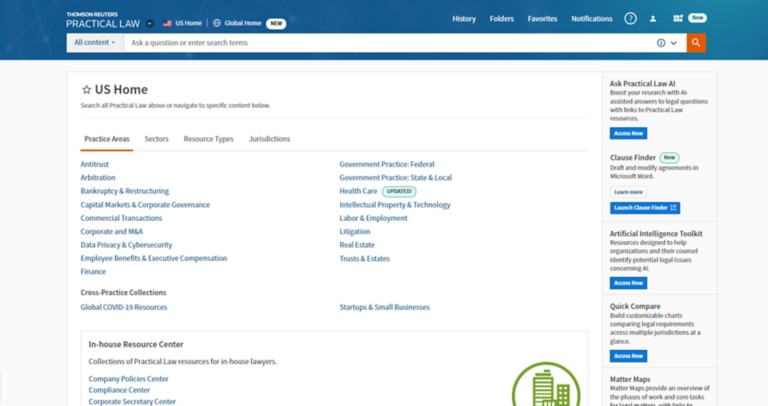
Task: Open the Arbitration practice area
Action: point(98,177)
